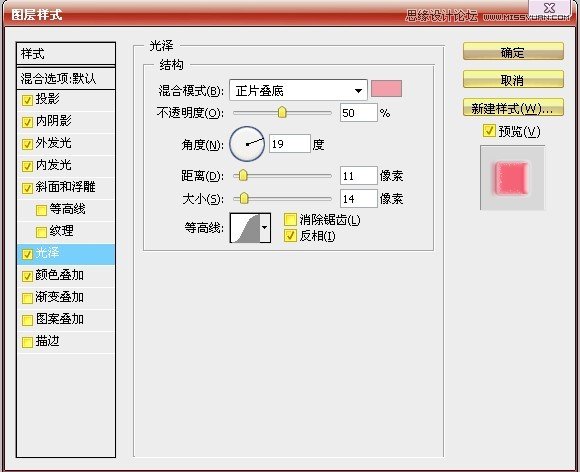Enable the 纹理 texture checkbox

41,232
